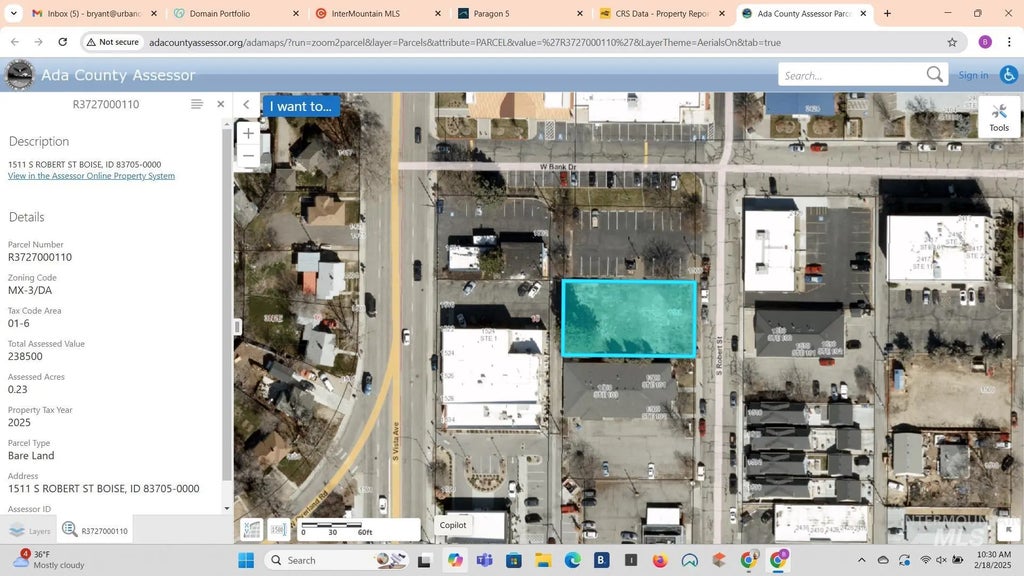Click the overview map arrow button
Screen dimensions: 1024x576
pyautogui.click(x=1007, y=529)
